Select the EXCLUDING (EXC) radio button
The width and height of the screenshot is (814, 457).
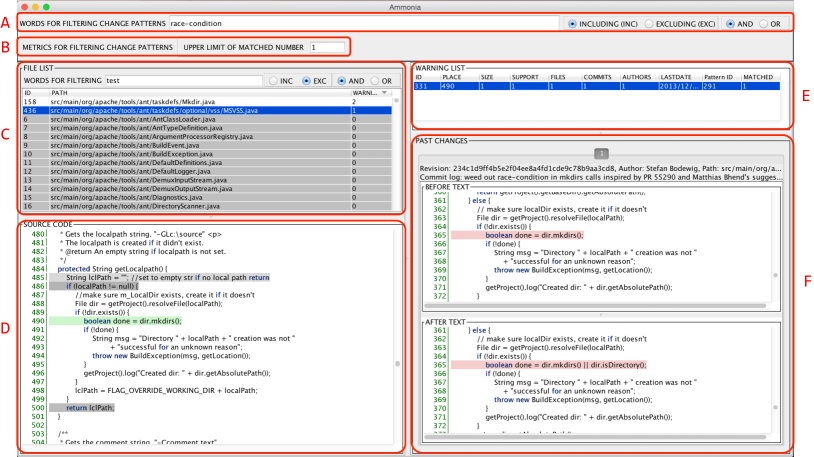click(651, 21)
